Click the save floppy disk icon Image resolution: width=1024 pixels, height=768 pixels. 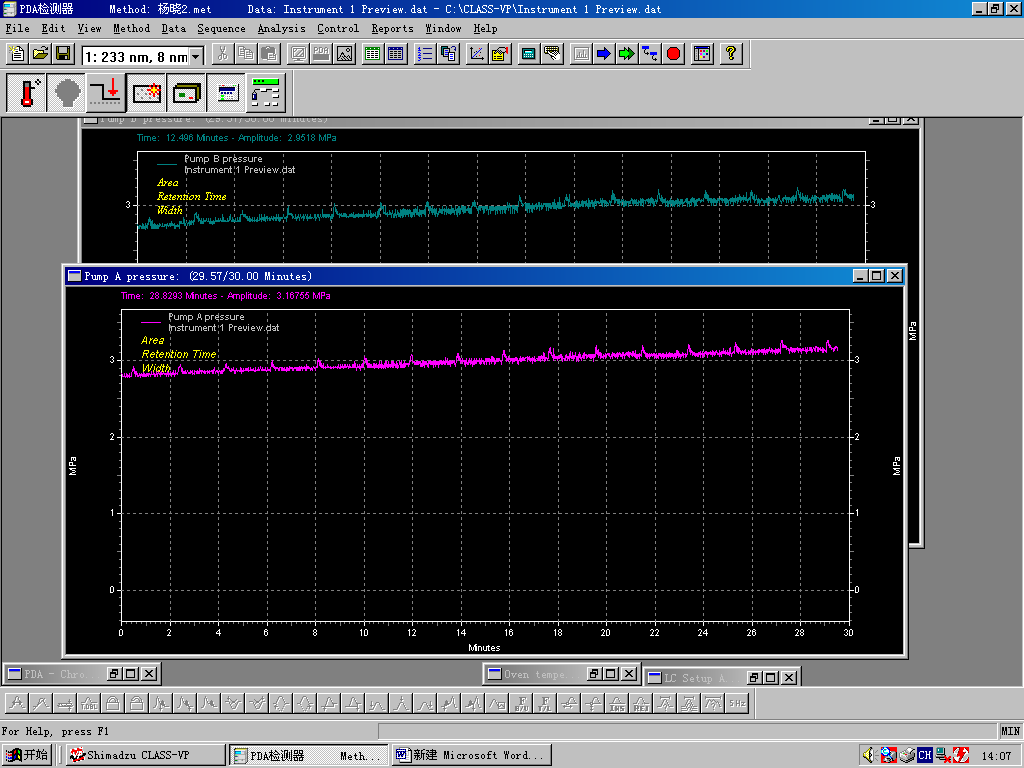pos(63,54)
